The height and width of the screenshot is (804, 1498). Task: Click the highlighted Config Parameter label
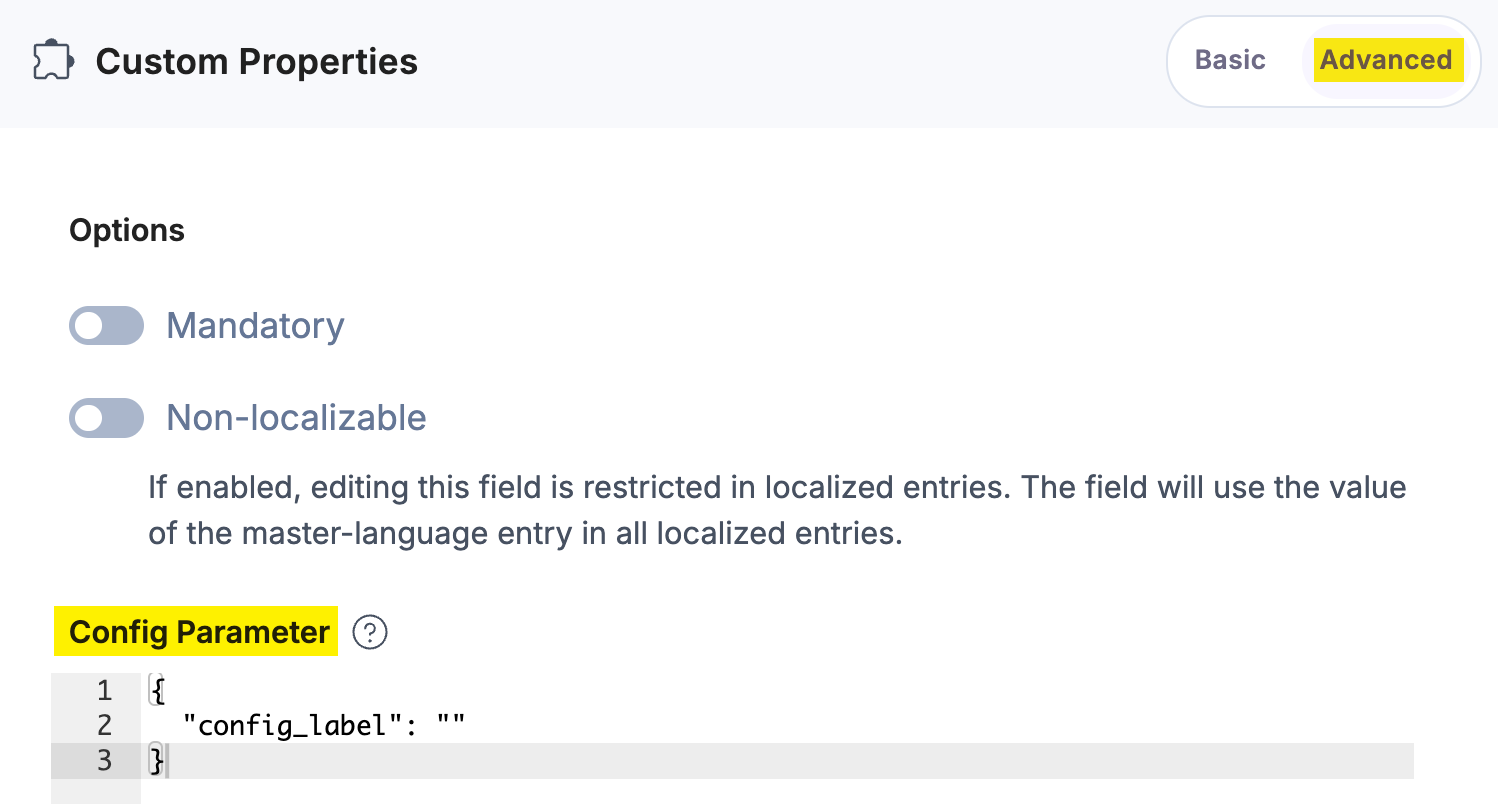196,632
